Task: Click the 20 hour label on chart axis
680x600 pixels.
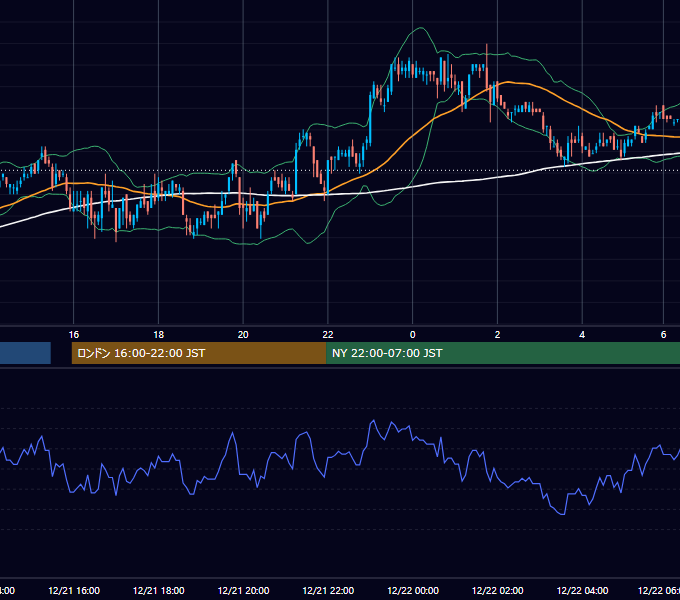Action: coord(243,335)
